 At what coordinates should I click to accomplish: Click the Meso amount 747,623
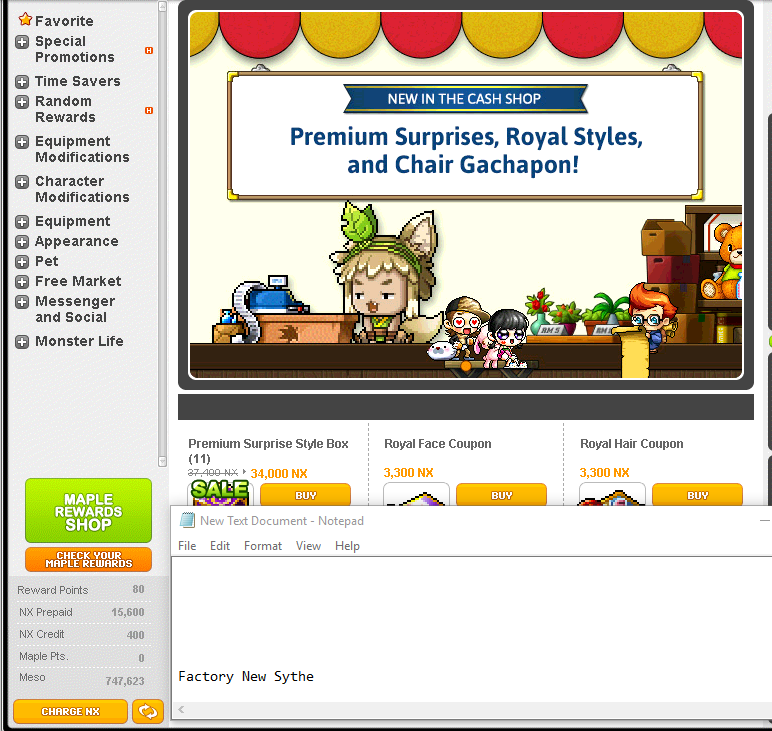125,681
